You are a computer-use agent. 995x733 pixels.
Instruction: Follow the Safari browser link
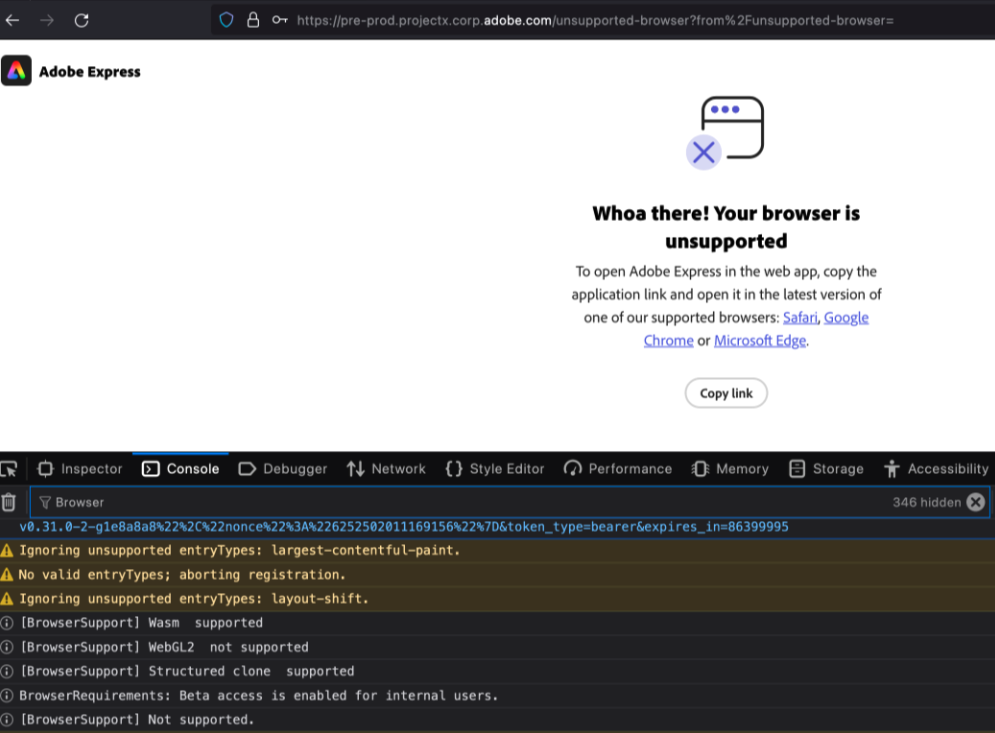(800, 317)
